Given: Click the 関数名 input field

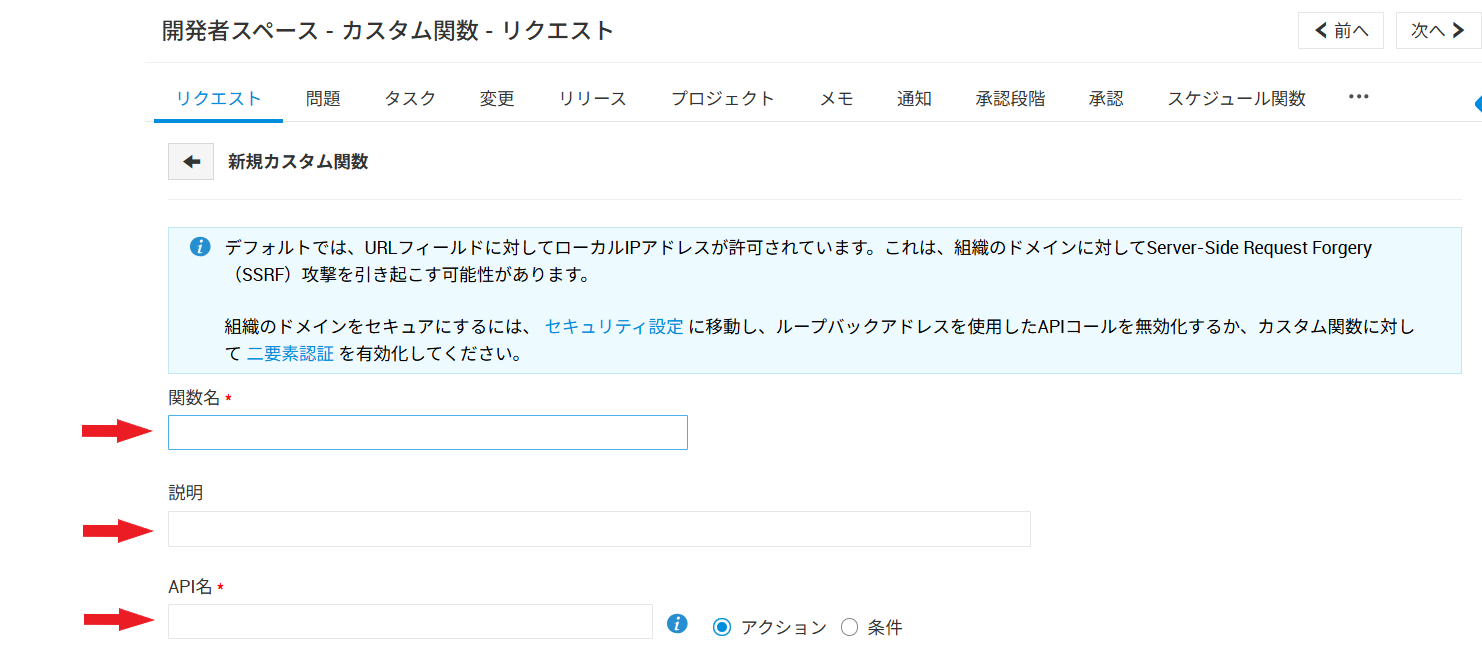Looking at the screenshot, I should click(x=428, y=433).
